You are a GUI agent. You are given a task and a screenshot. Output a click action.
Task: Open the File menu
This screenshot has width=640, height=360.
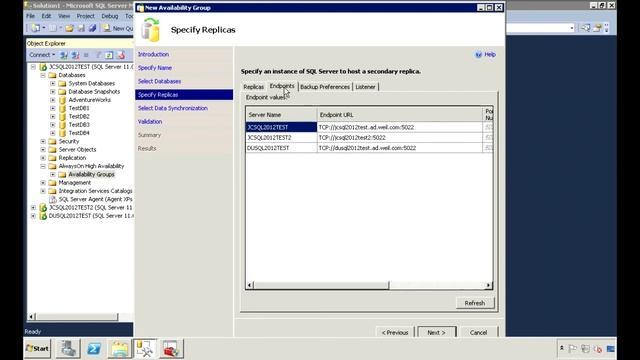pyautogui.click(x=31, y=16)
